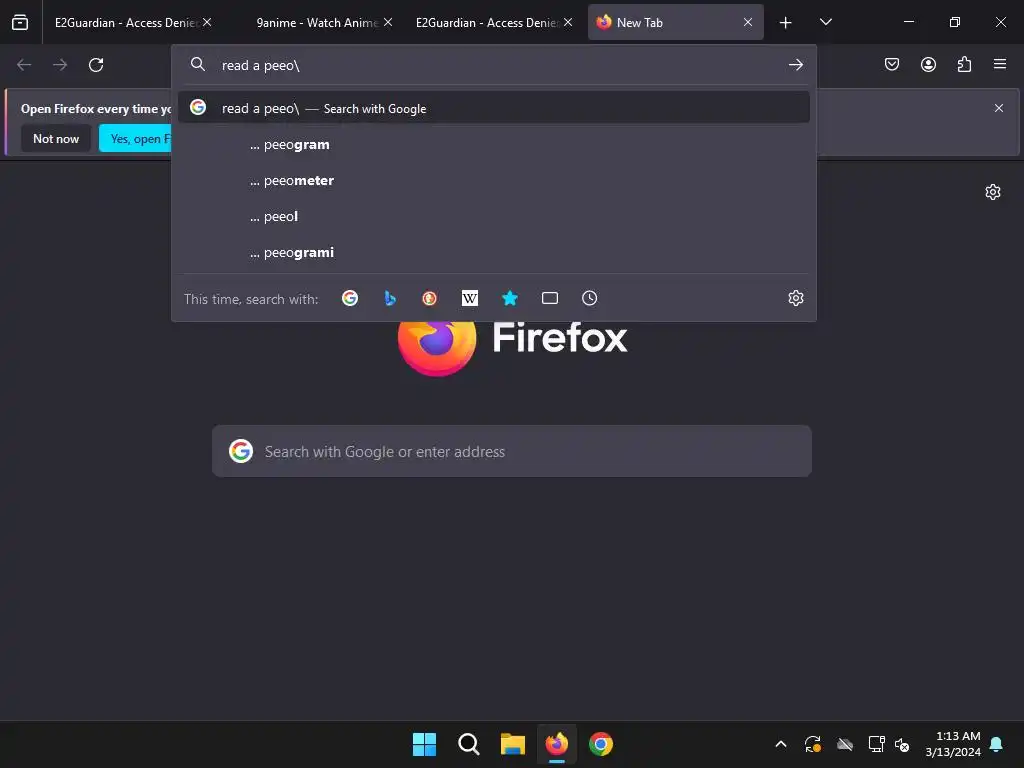Select the 'peeogrami' search suggestion
This screenshot has width=1024, height=768.
click(x=494, y=252)
